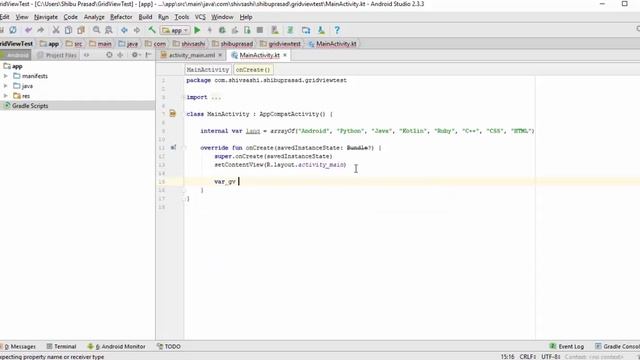Open the app run configuration dropdown
The height and width of the screenshot is (360, 640).
(x=175, y=30)
